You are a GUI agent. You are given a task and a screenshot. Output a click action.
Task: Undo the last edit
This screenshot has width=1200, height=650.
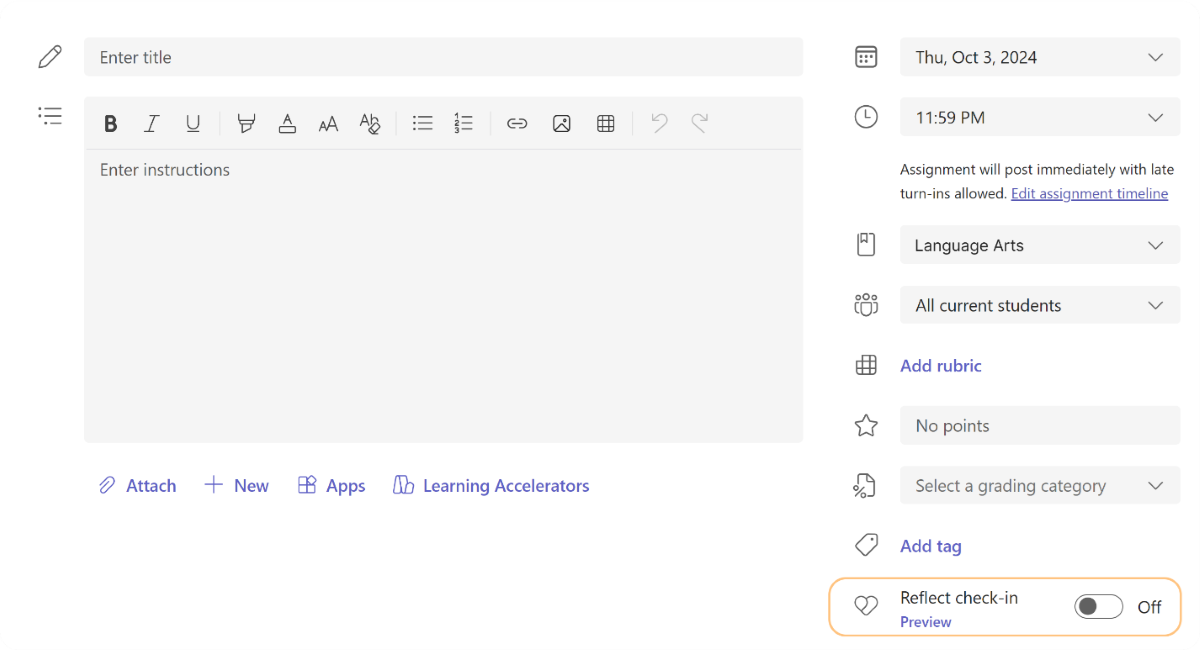coord(659,123)
